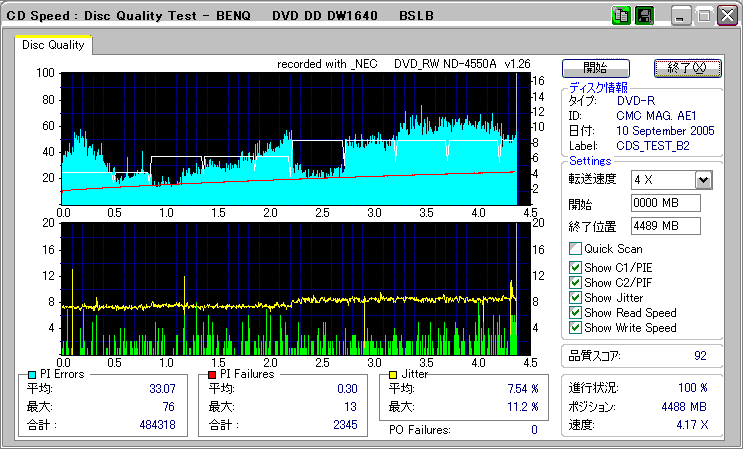Viewport: 743px width, 449px height.
Task: Edit the 終了位置 4489 MB field
Action: [666, 226]
